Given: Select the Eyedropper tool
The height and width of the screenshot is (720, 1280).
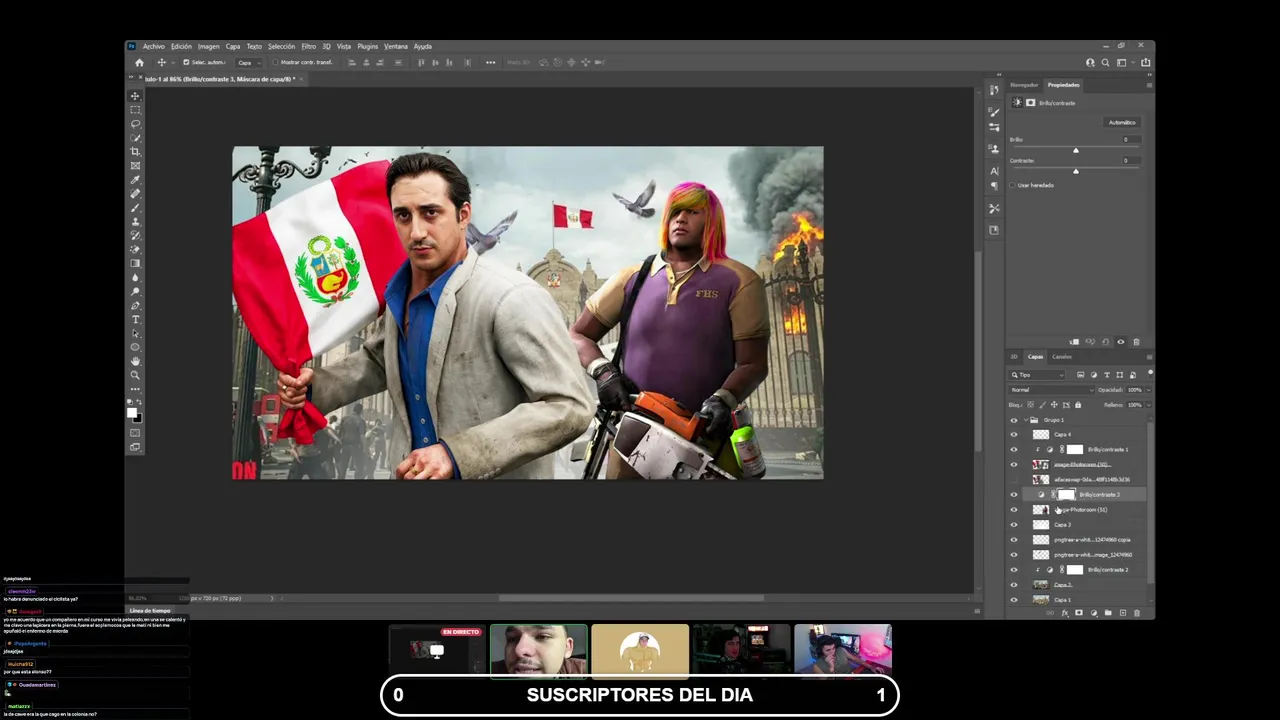Looking at the screenshot, I should [135, 180].
